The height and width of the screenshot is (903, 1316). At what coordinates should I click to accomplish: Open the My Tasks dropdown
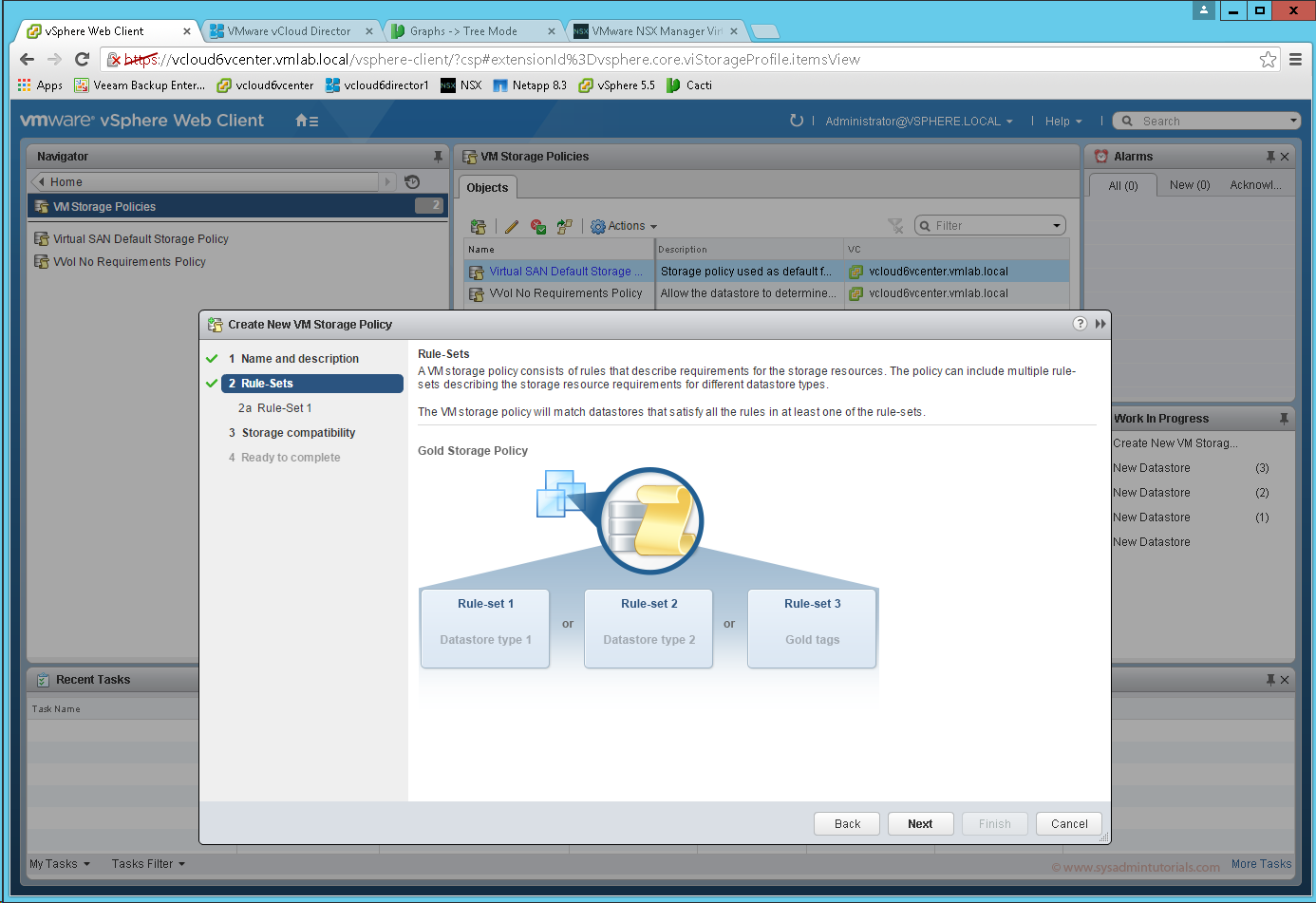60,864
